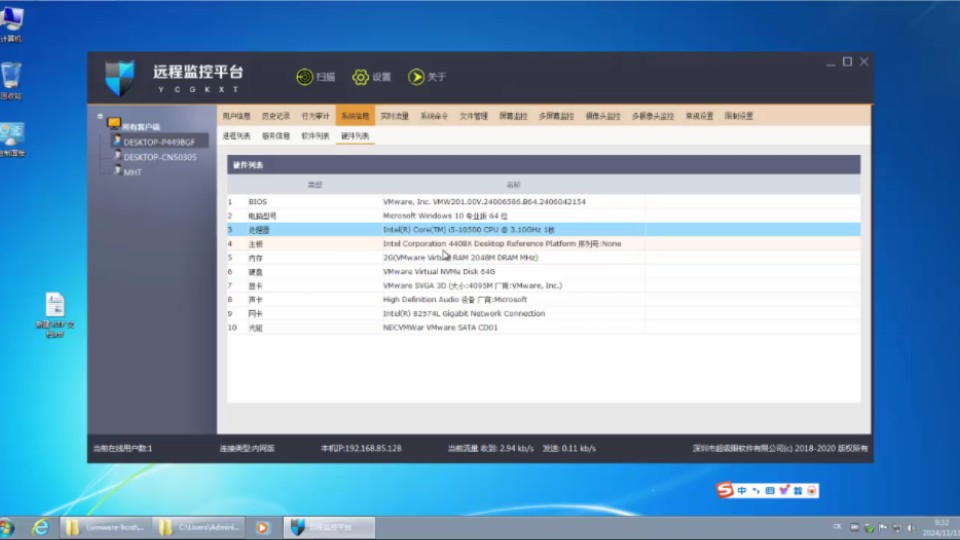
Task: Click the network tray icon
Action: click(897, 528)
